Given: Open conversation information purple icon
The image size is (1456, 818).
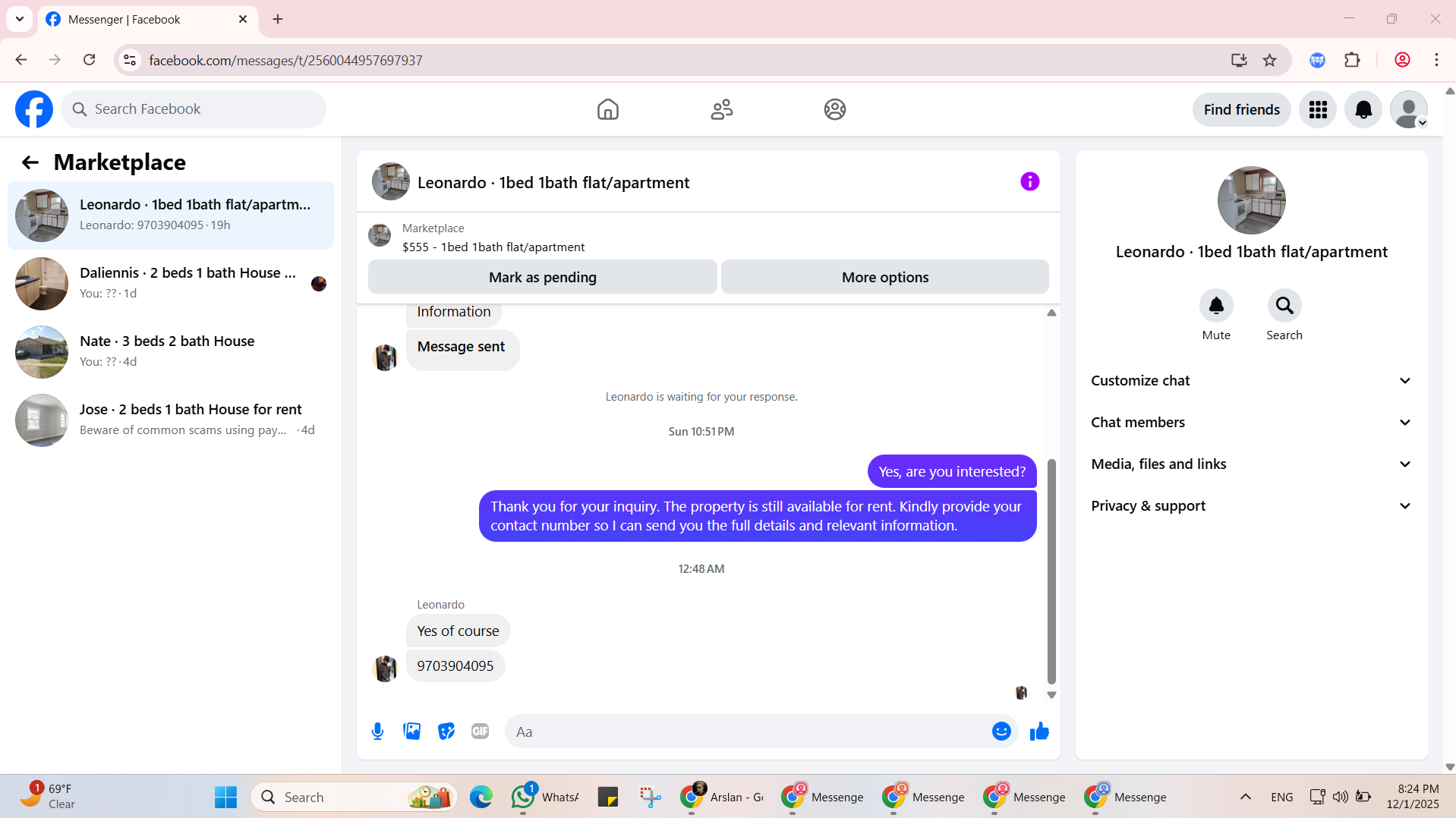Looking at the screenshot, I should [x=1029, y=181].
